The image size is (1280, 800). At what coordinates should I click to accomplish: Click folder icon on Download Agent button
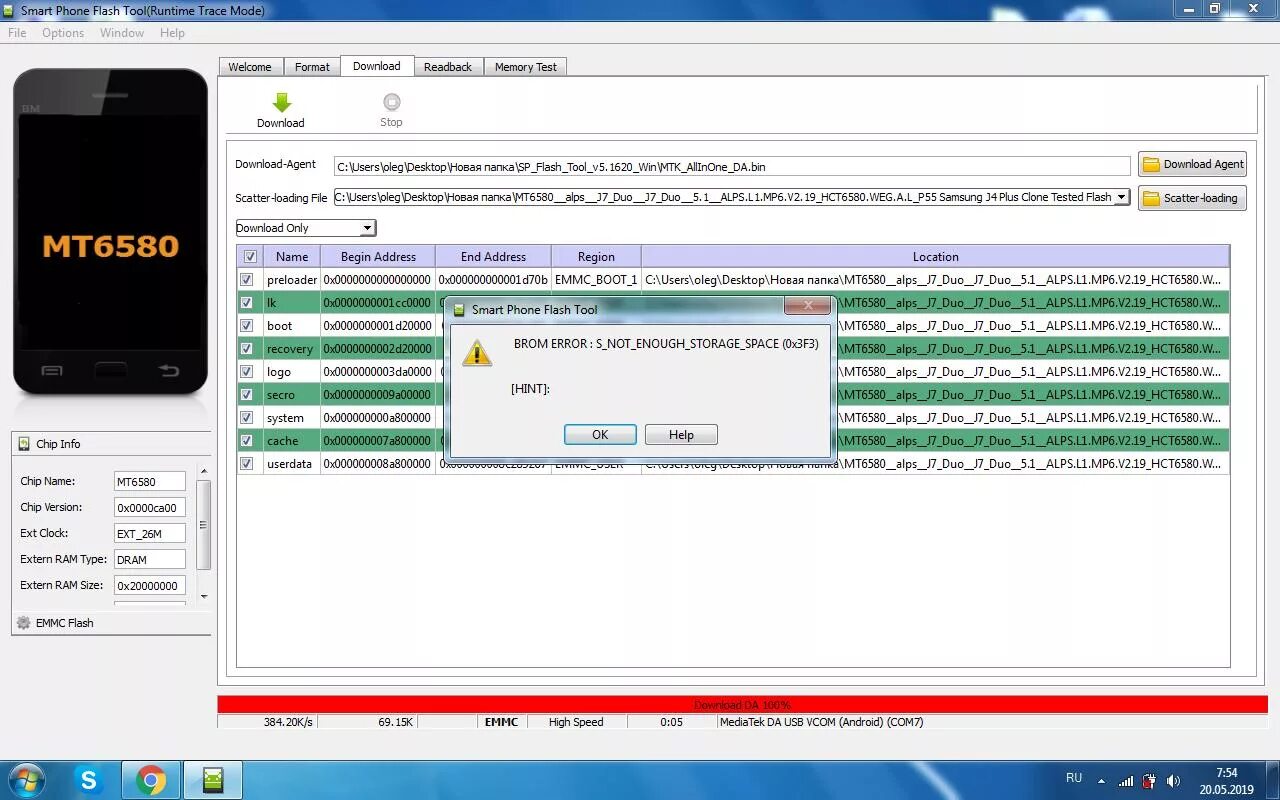pos(1151,164)
